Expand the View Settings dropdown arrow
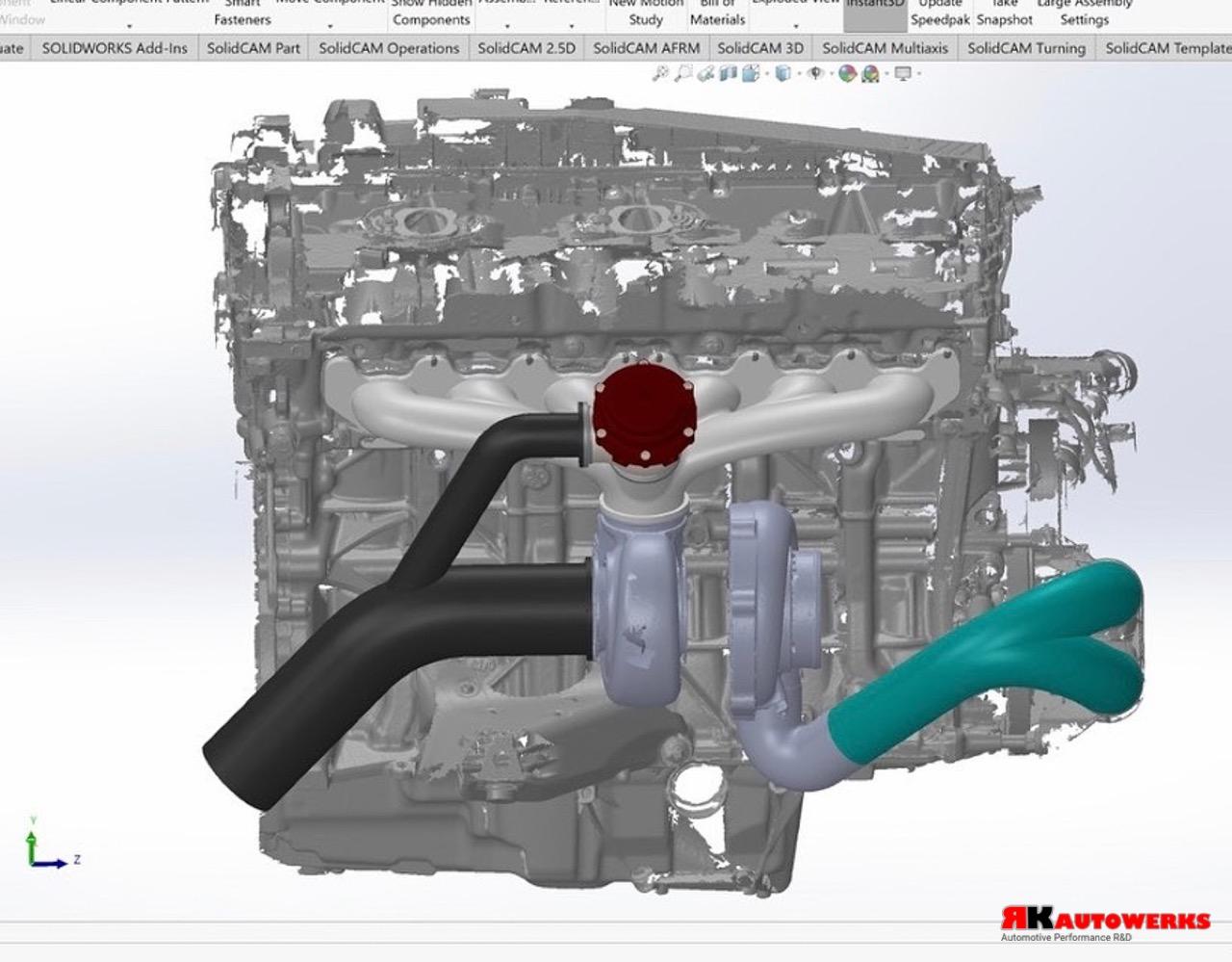 (x=919, y=74)
